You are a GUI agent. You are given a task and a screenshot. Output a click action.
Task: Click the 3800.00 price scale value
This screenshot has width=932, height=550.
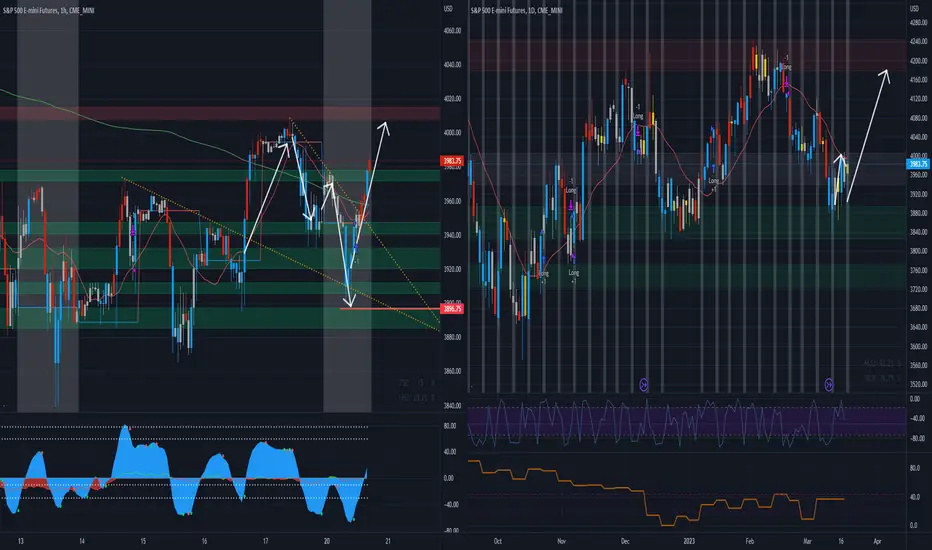[918, 251]
